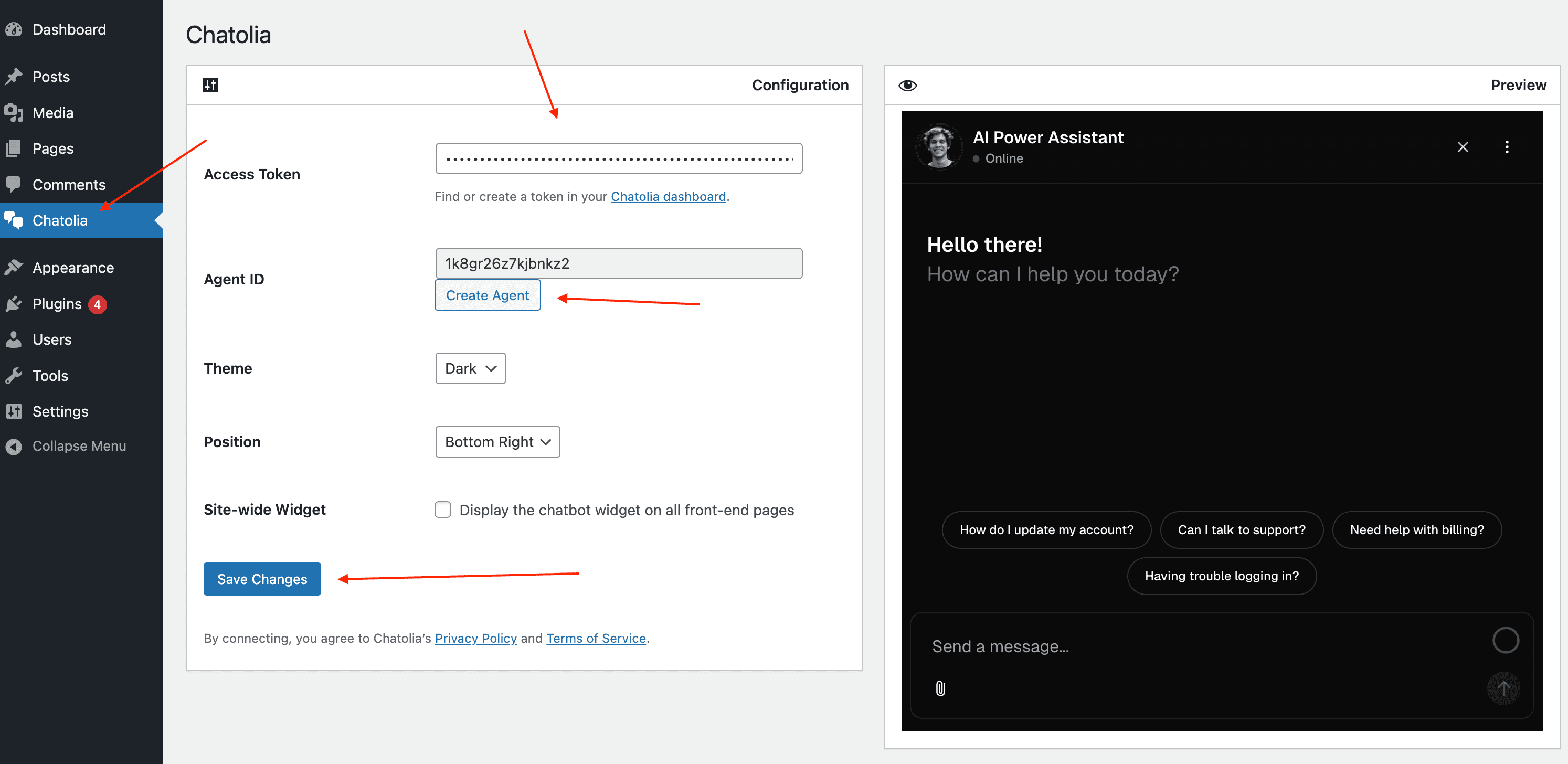Close the chat widget with the X icon

click(x=1463, y=147)
